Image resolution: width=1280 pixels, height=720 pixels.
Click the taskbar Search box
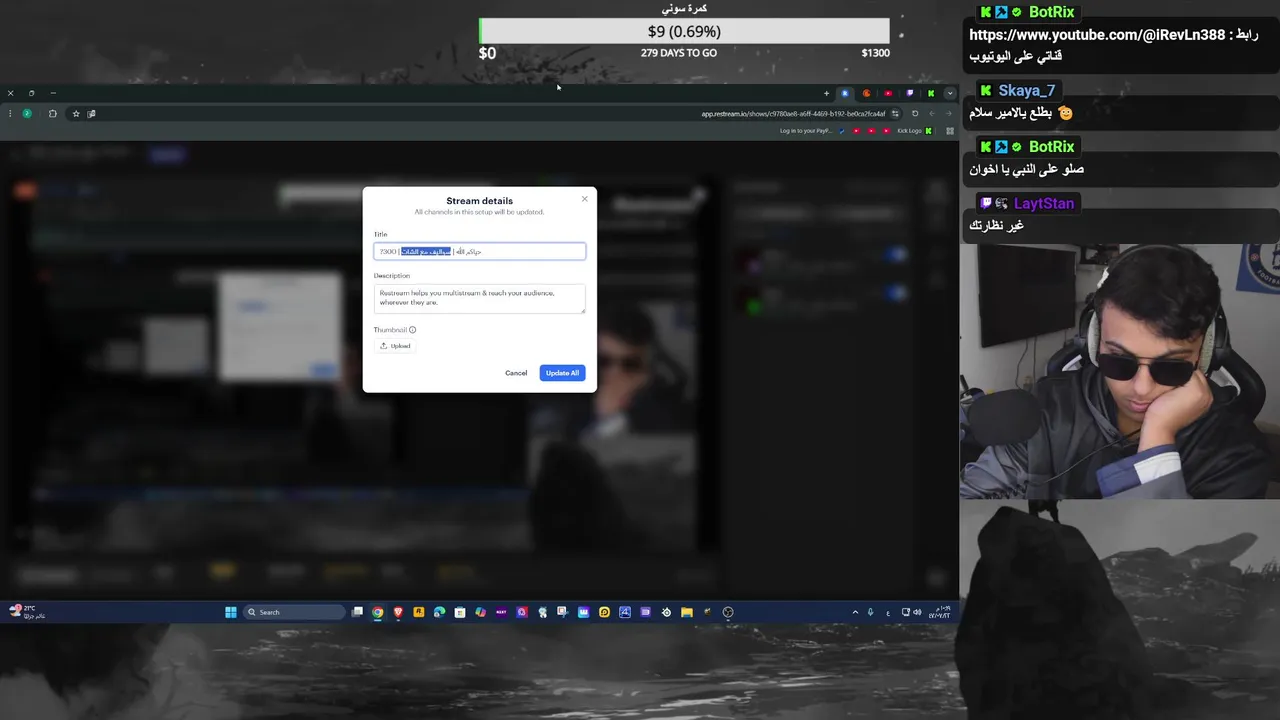tap(294, 612)
